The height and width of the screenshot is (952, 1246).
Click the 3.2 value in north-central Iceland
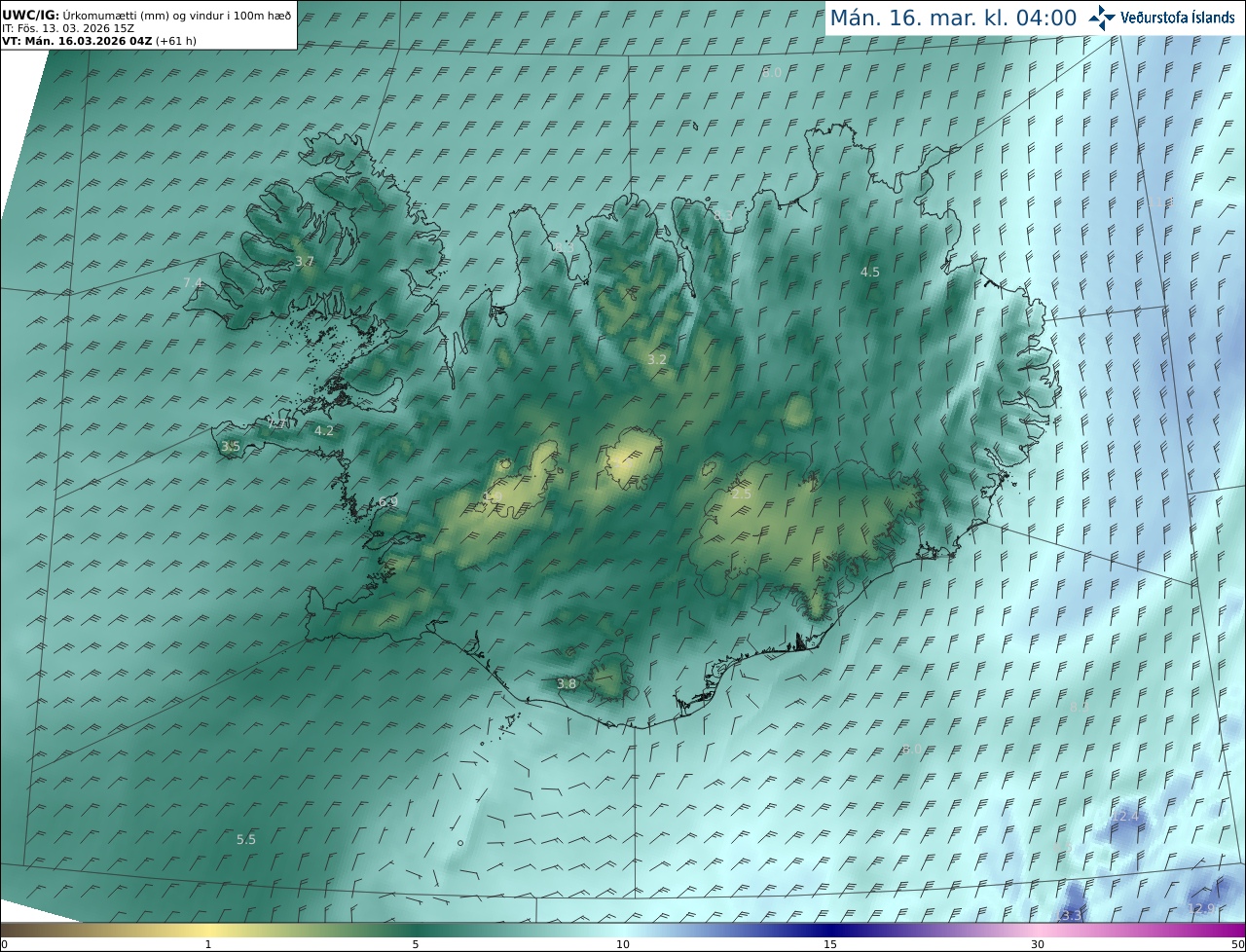click(x=657, y=360)
